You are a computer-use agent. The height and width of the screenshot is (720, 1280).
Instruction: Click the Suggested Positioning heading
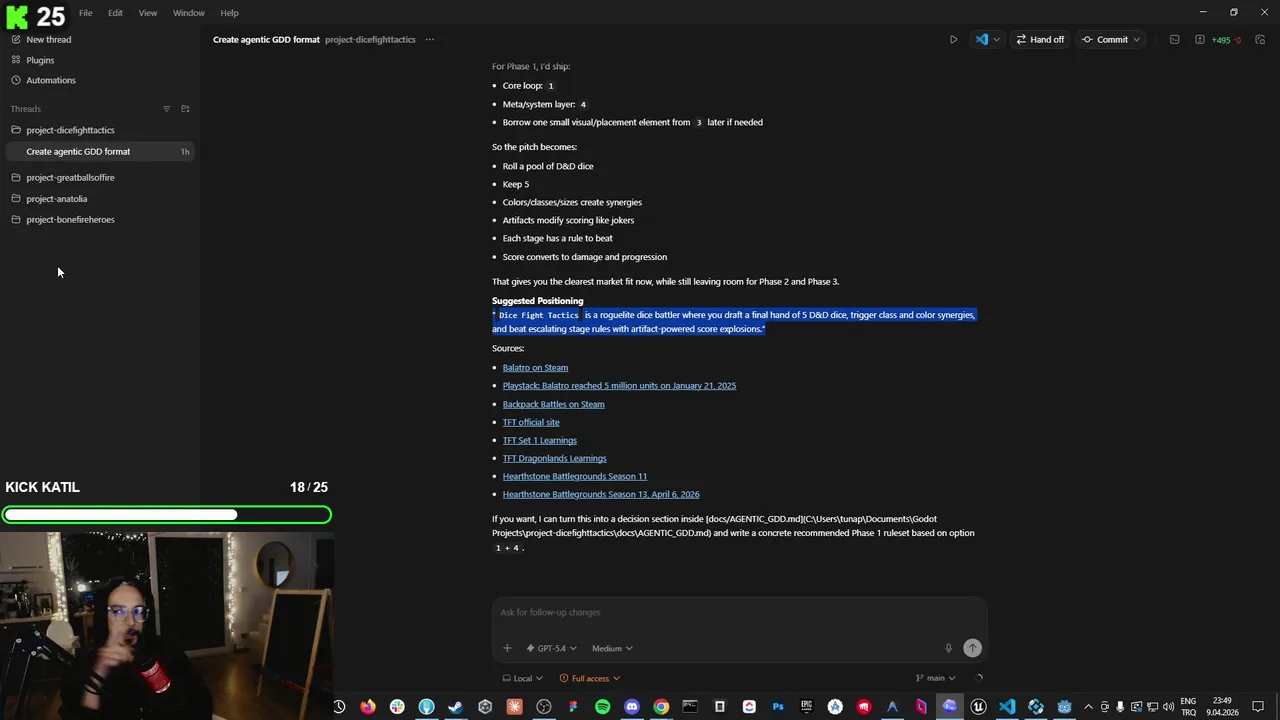click(x=537, y=301)
